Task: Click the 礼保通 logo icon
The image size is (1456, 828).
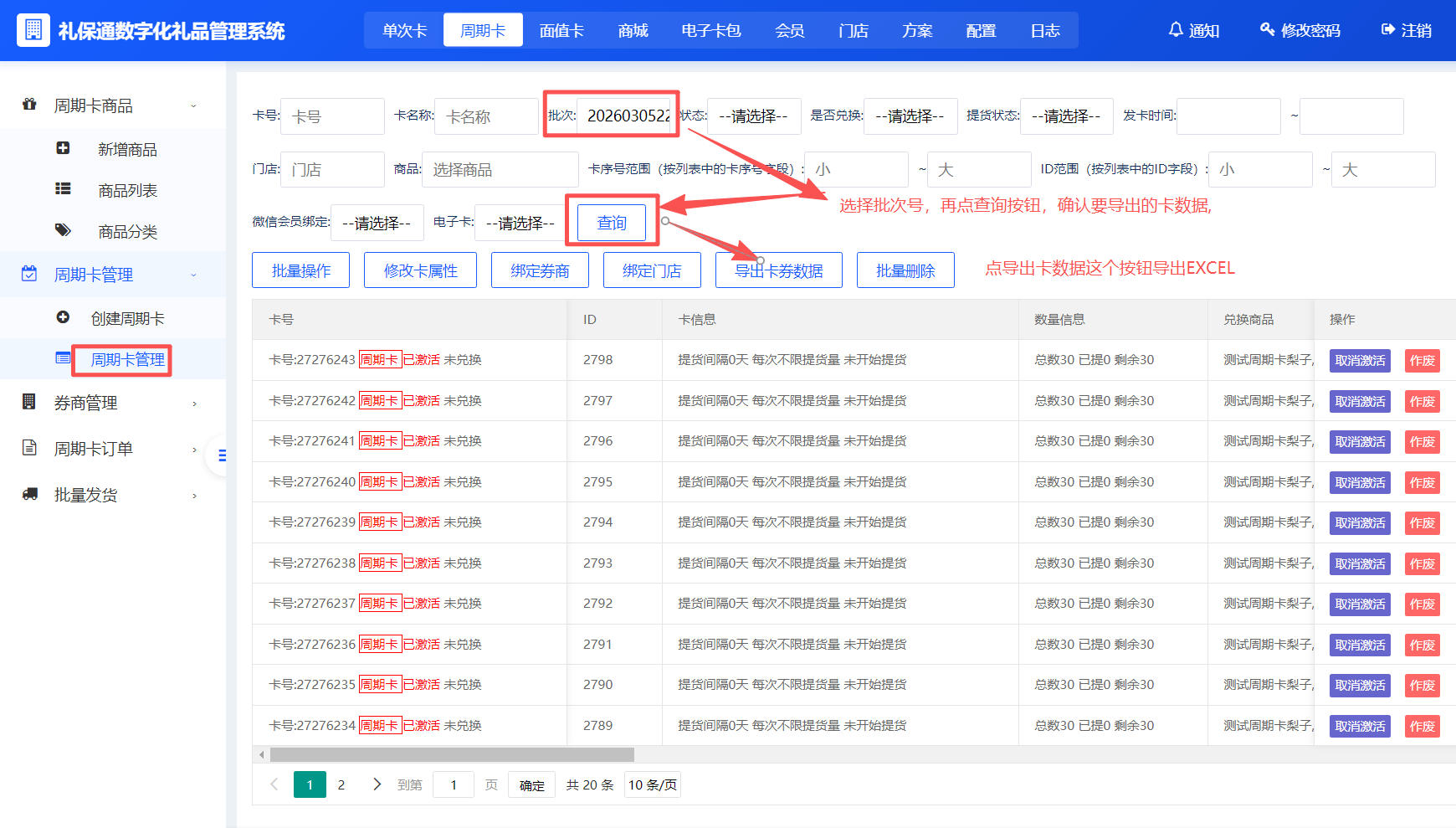Action: tap(33, 30)
